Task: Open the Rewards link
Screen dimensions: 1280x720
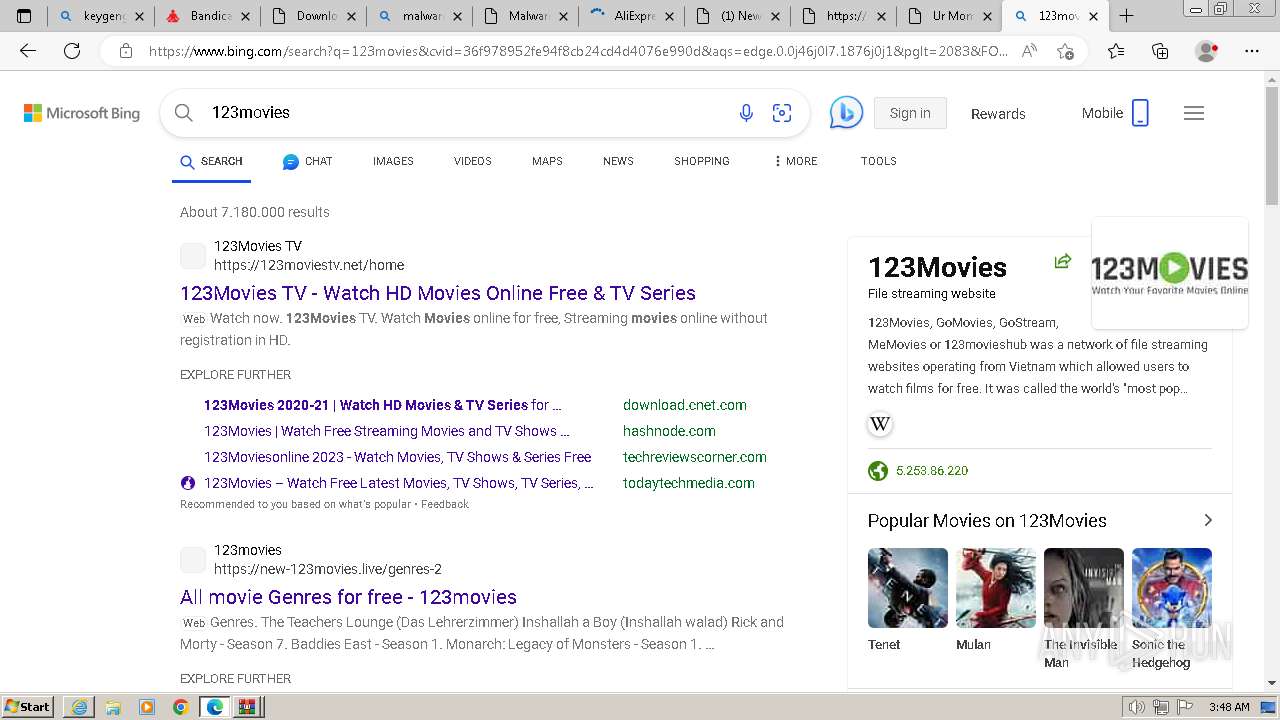Action: coord(998,114)
